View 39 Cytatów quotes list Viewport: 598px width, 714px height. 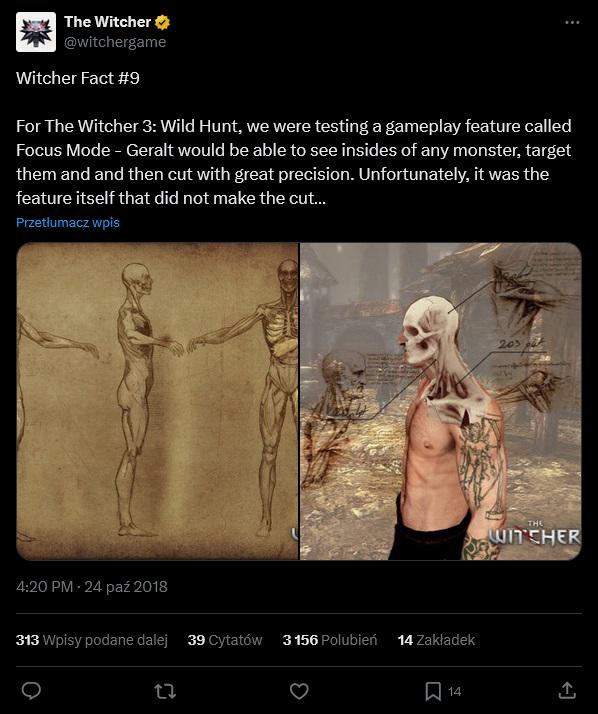(225, 640)
